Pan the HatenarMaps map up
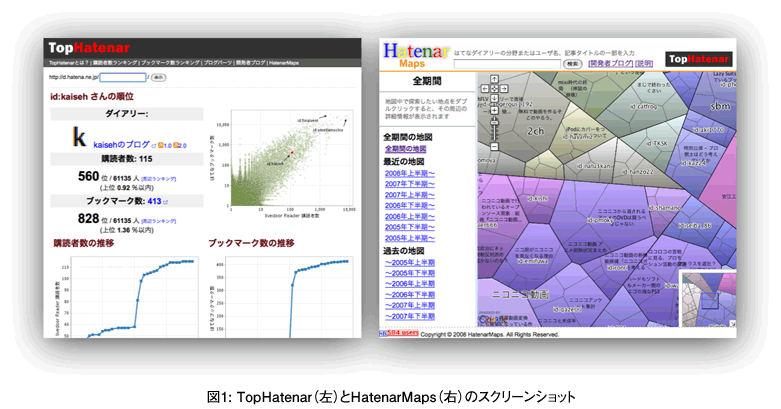This screenshot has height=409, width=781. pyautogui.click(x=494, y=79)
